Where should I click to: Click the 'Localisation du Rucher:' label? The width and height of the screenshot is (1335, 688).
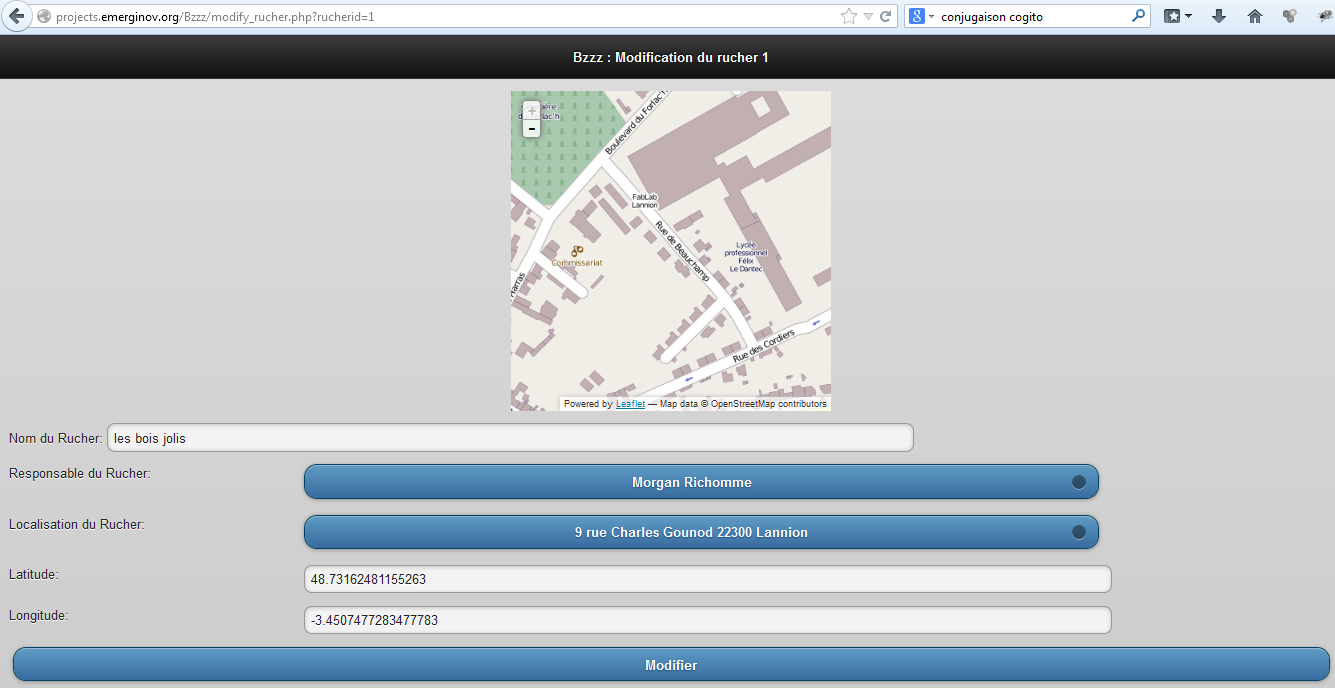coord(77,524)
